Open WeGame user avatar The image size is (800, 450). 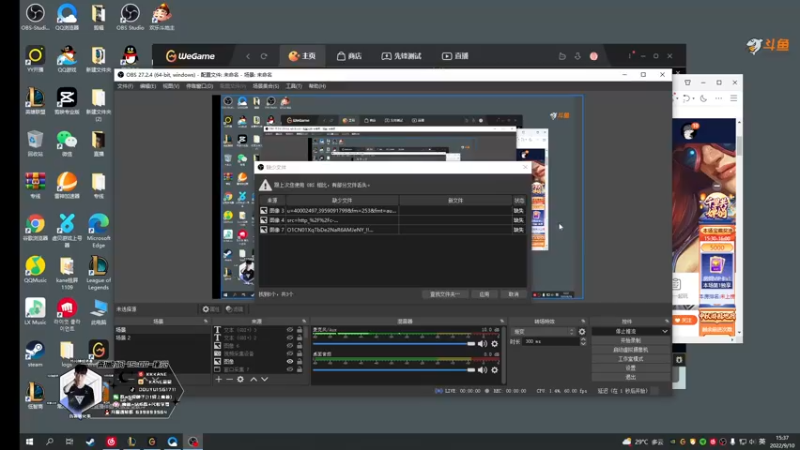[x=594, y=56]
